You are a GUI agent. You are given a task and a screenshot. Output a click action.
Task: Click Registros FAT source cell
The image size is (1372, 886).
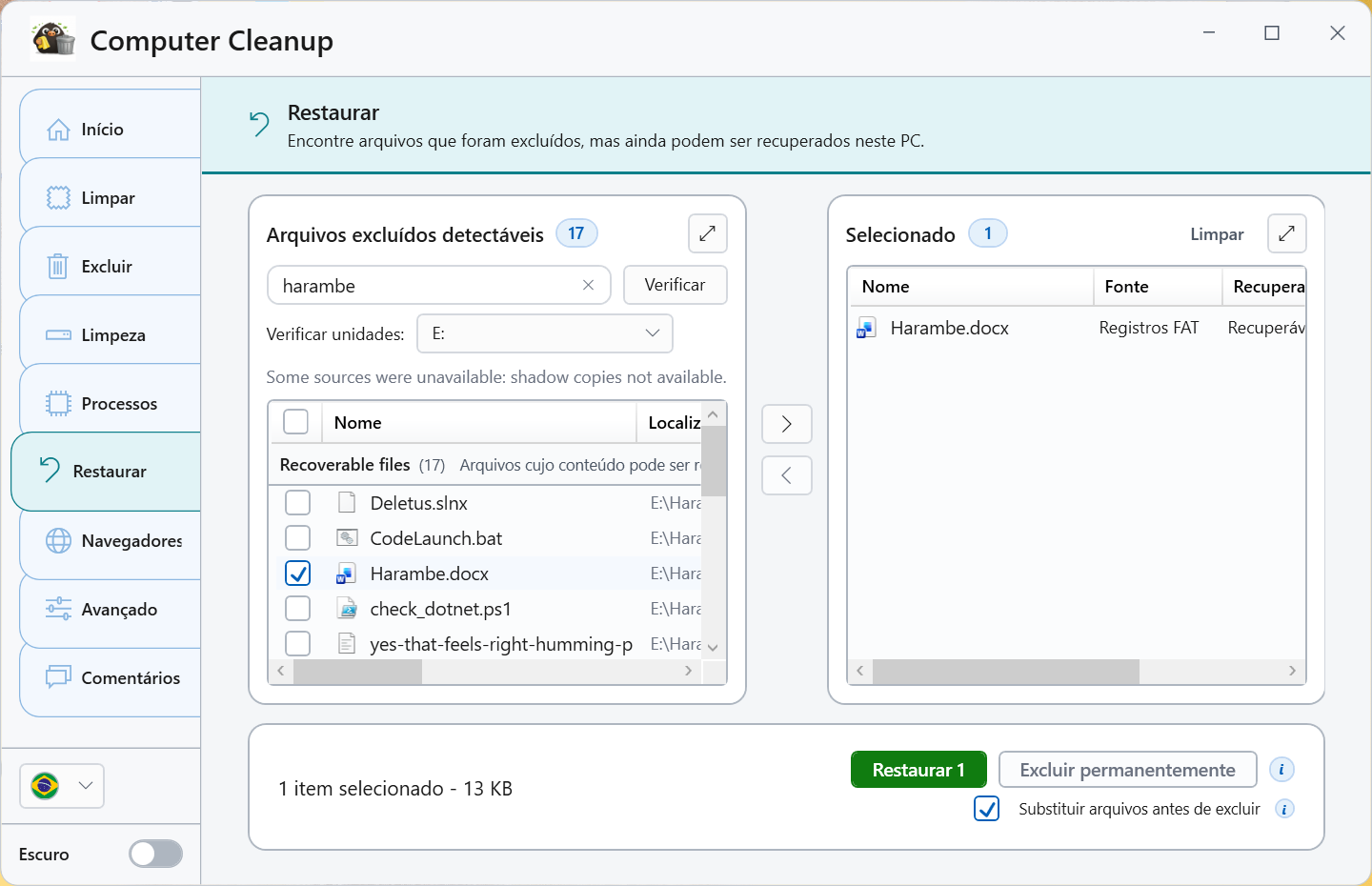(1149, 328)
